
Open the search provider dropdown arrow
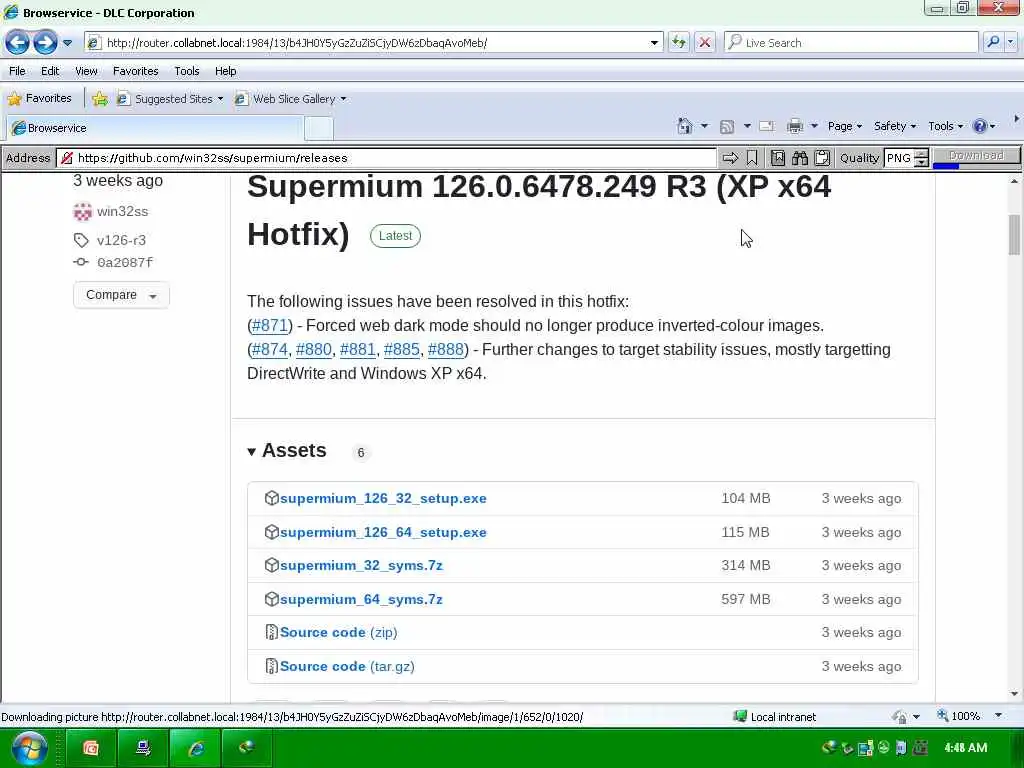[1011, 43]
